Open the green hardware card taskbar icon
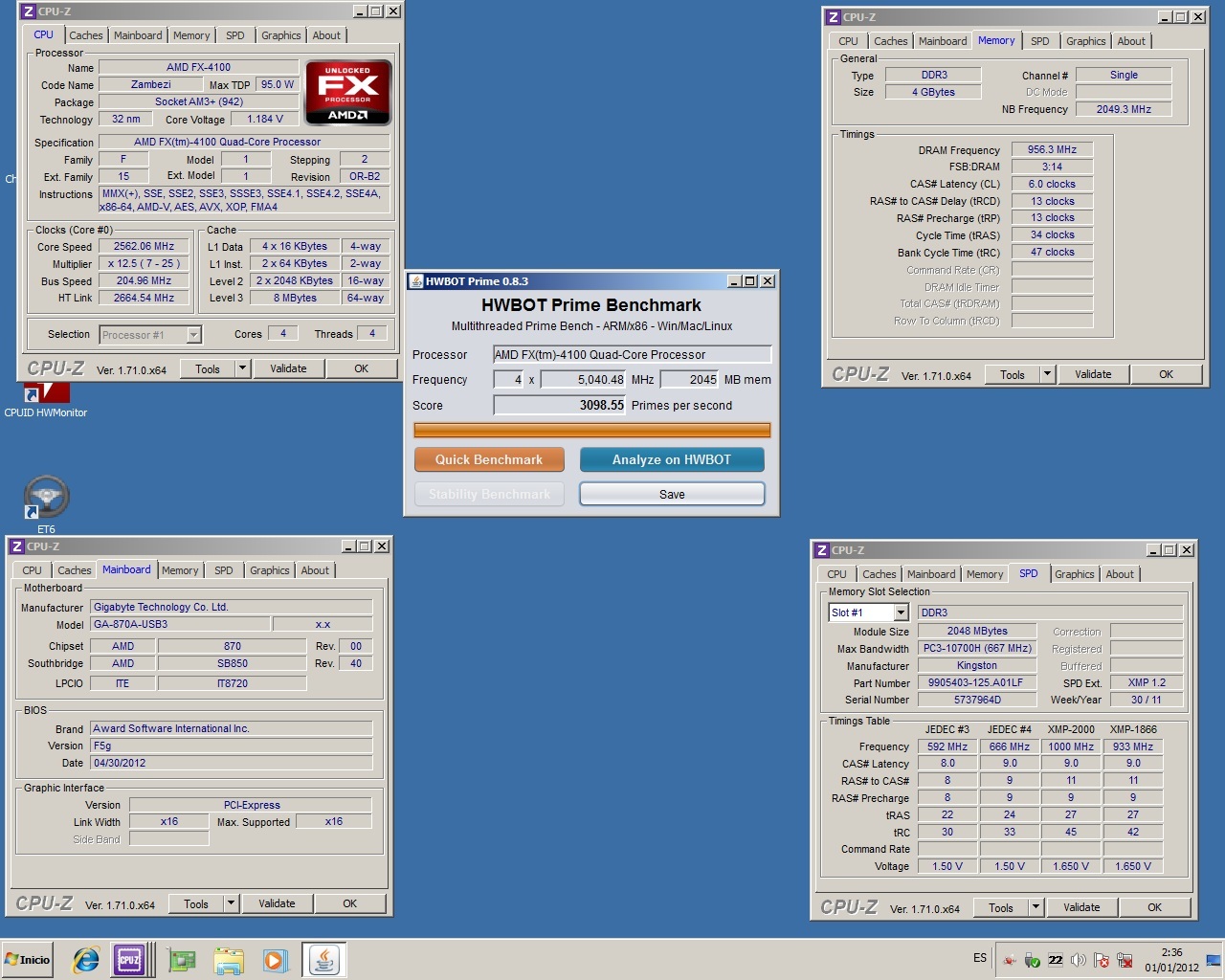Screen dimensions: 1225x980 pos(181,960)
